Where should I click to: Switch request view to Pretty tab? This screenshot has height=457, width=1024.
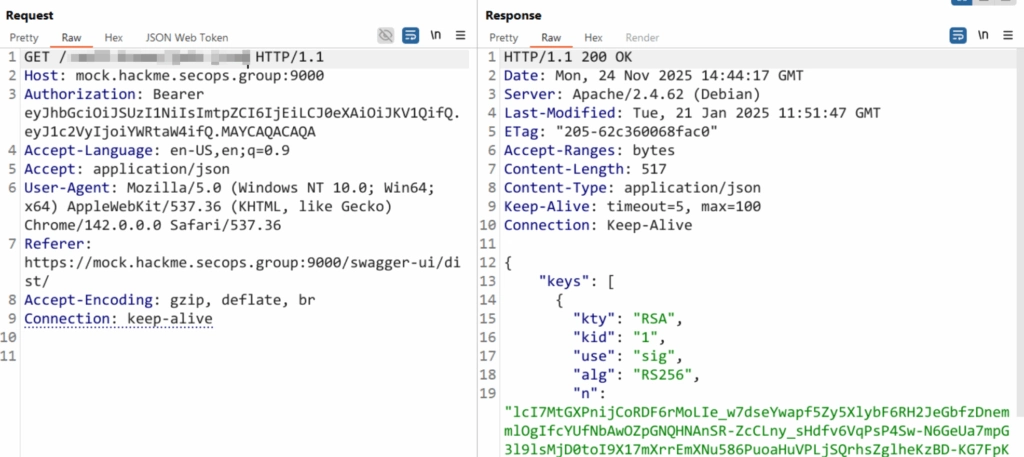click(x=26, y=37)
